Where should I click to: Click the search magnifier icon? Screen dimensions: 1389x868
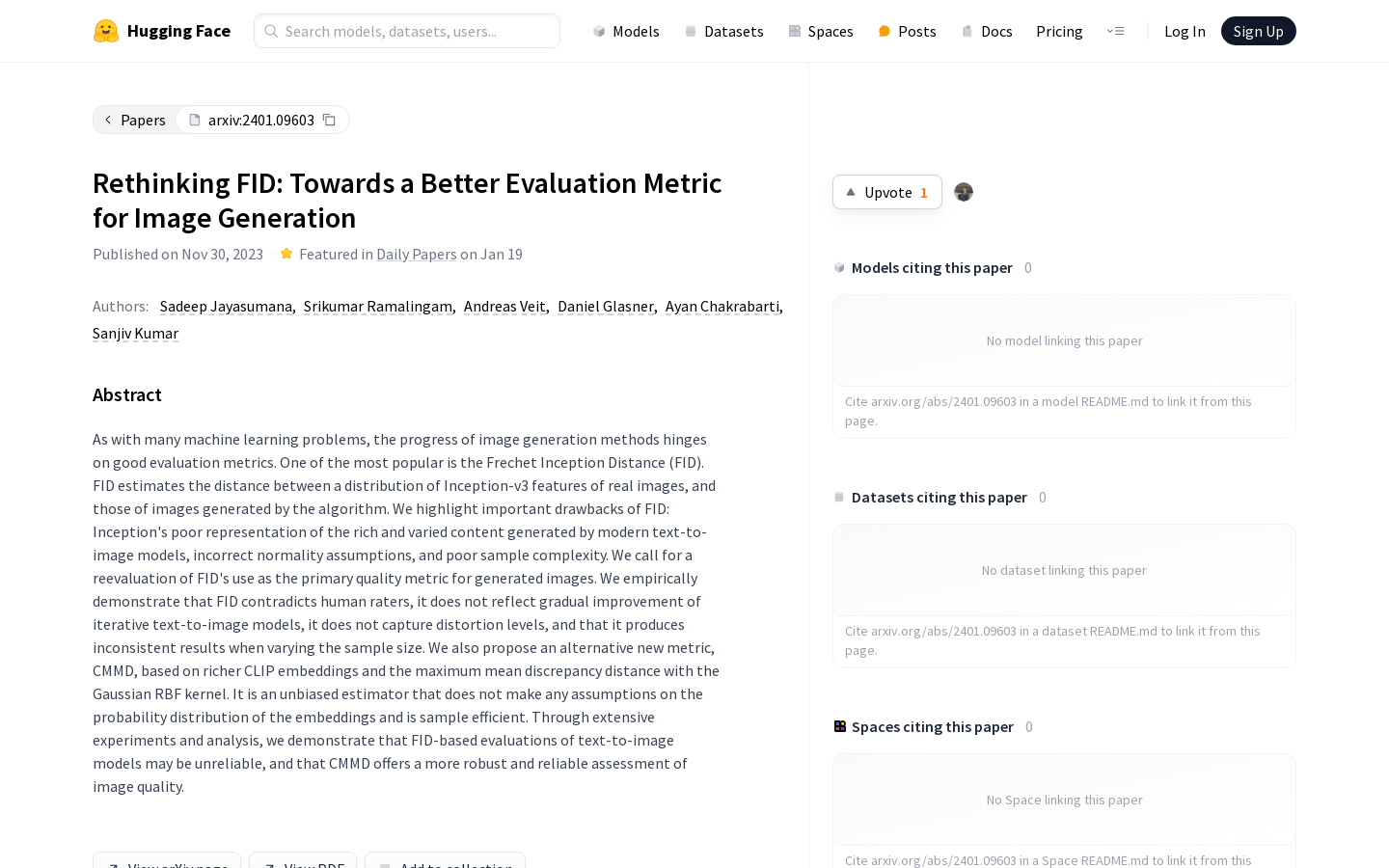click(x=271, y=31)
